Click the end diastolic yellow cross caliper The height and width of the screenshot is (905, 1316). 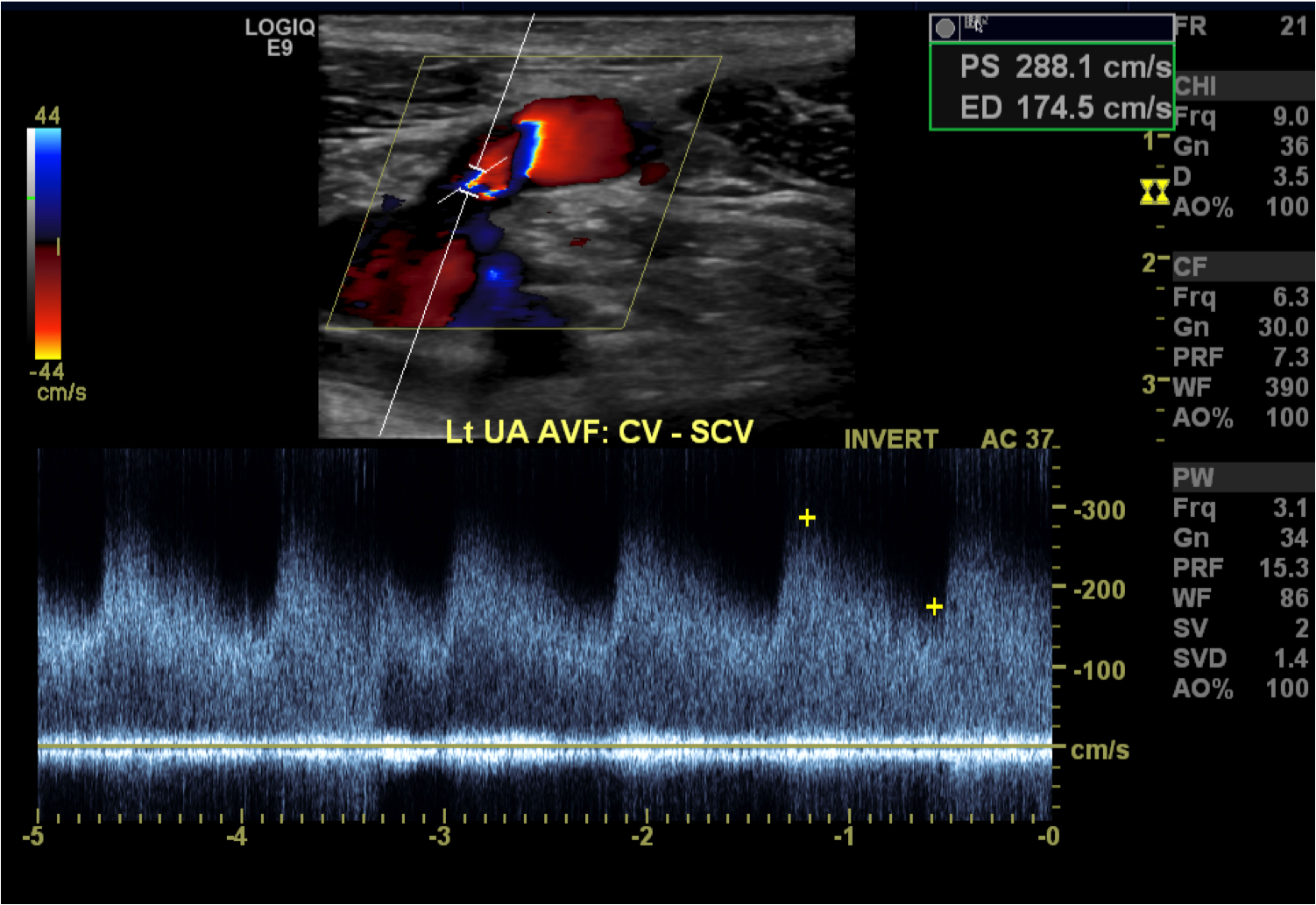coord(934,606)
